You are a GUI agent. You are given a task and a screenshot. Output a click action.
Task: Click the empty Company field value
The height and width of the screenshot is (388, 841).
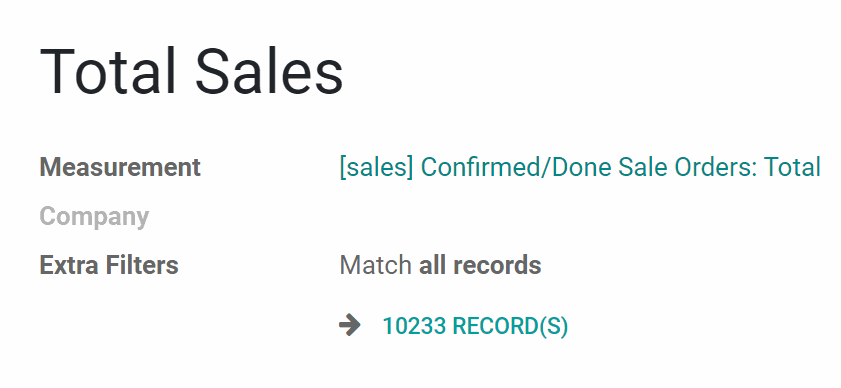(579, 217)
